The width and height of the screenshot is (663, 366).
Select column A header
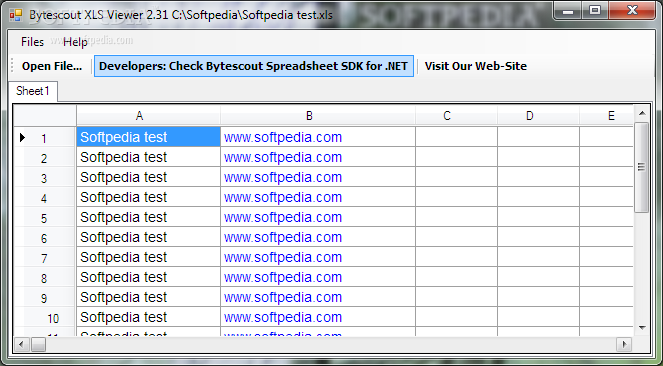(148, 115)
